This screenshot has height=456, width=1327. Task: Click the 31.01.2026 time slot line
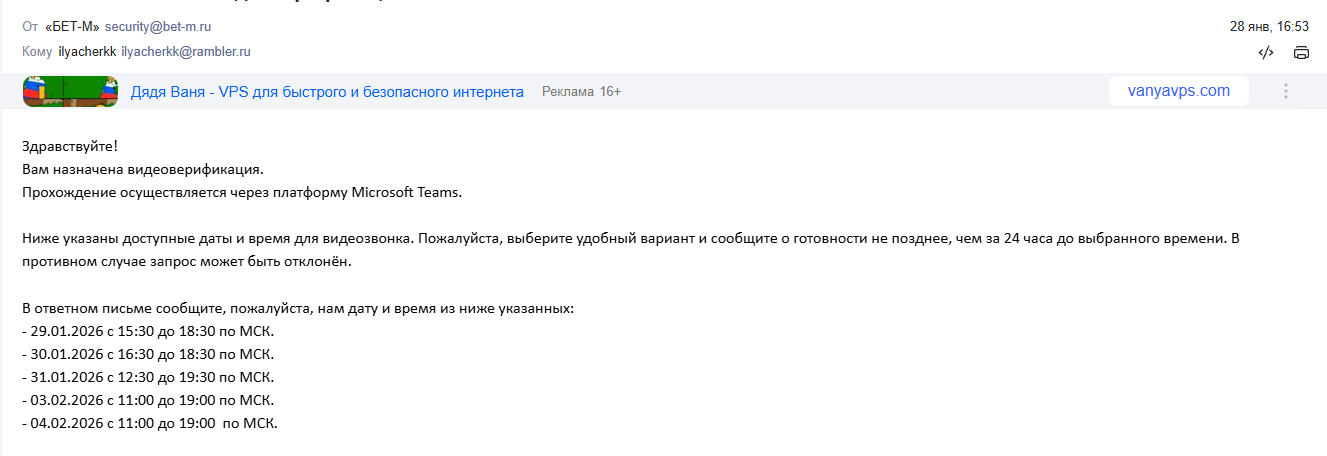tap(147, 377)
